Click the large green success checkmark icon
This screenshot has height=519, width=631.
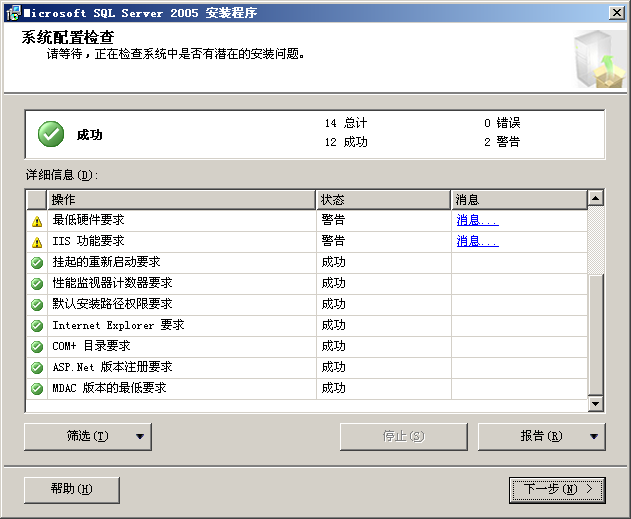pyautogui.click(x=51, y=134)
